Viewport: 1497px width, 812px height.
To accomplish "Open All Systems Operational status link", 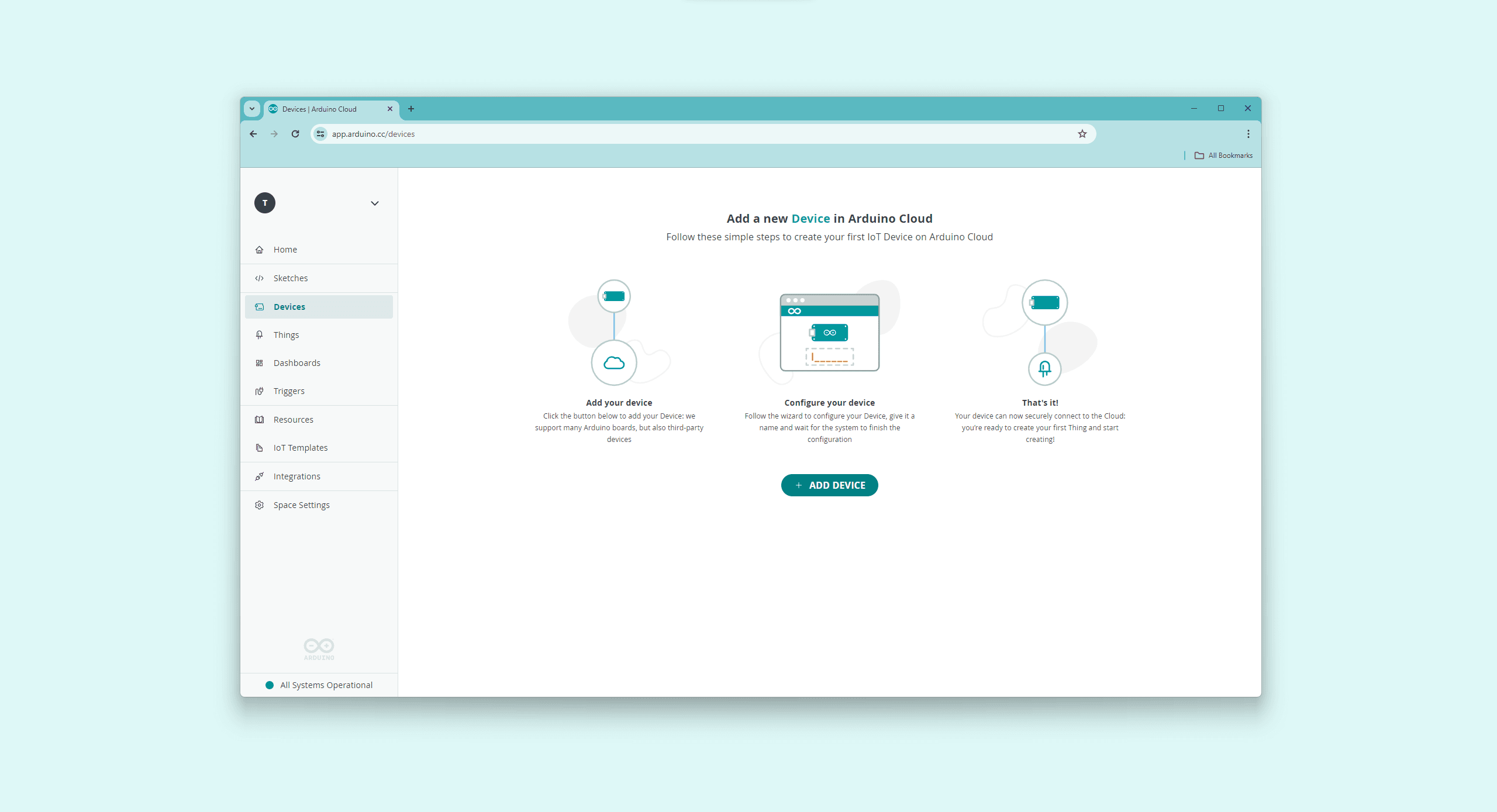I will (326, 685).
